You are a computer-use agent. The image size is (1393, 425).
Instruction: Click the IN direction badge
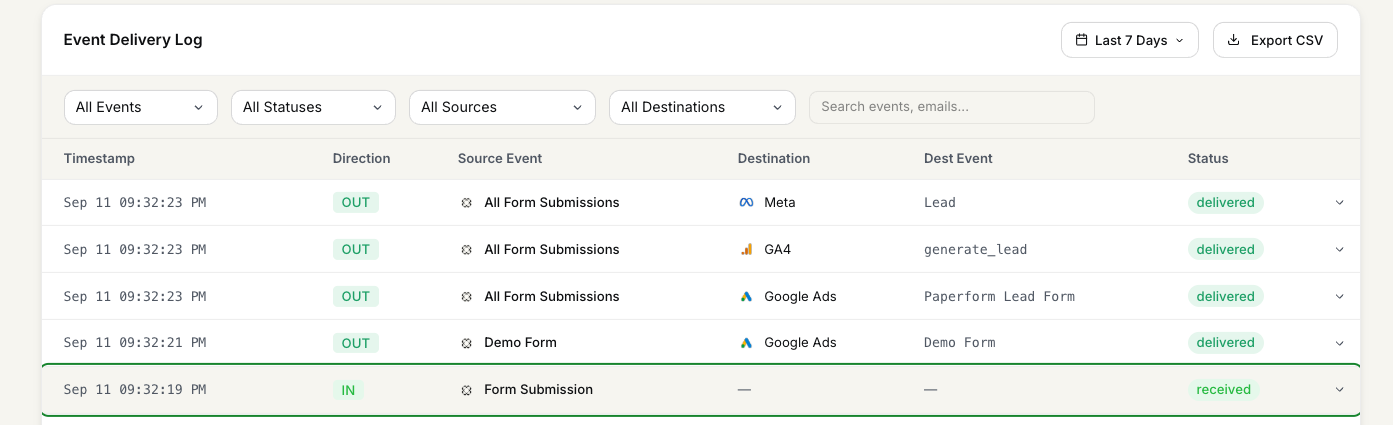click(348, 390)
